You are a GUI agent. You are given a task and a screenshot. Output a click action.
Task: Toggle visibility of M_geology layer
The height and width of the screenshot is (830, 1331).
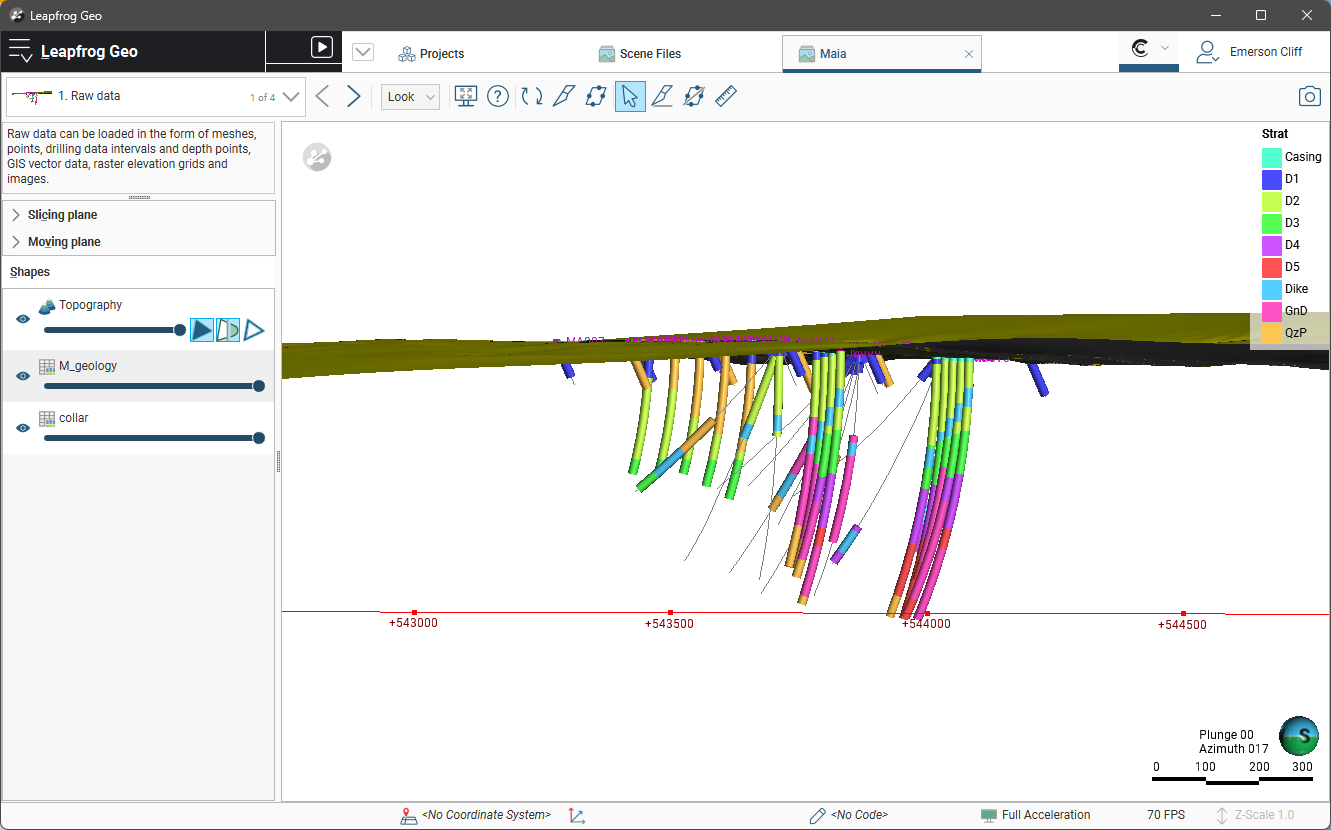tap(23, 376)
